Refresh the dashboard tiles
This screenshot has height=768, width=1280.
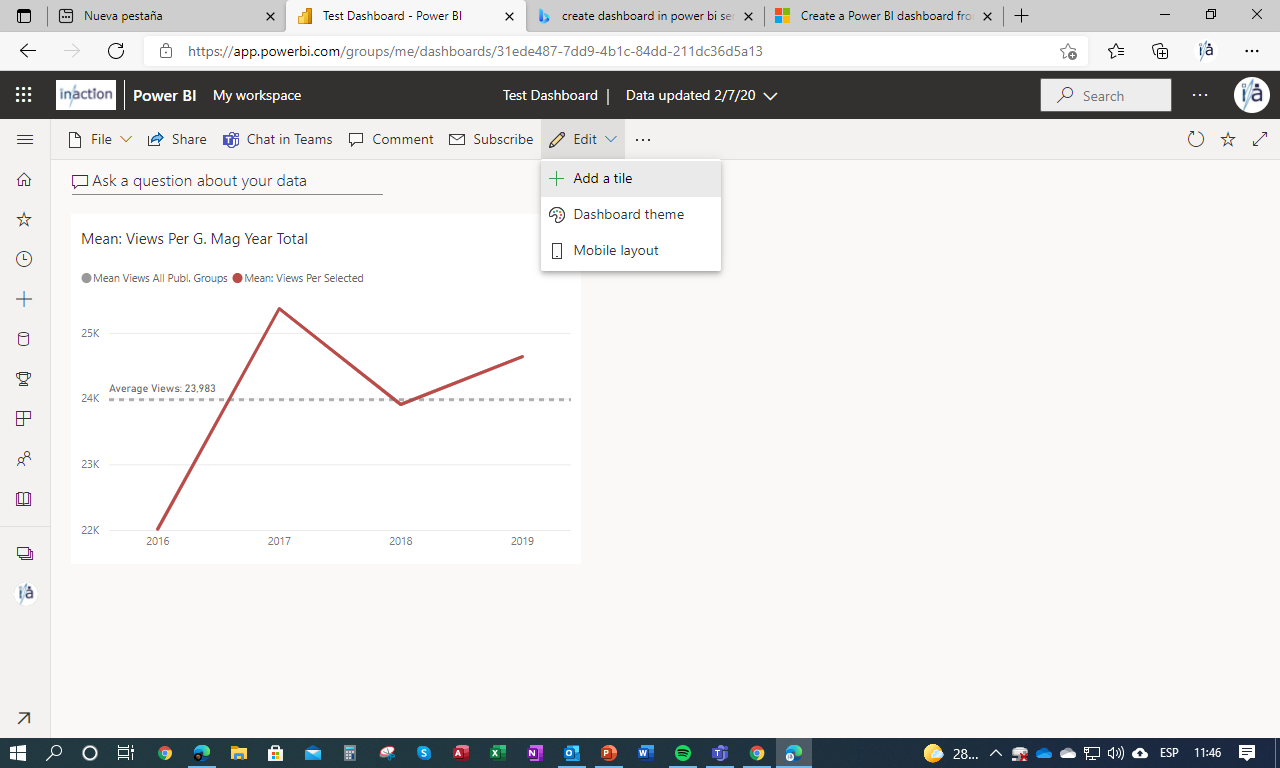(1196, 139)
